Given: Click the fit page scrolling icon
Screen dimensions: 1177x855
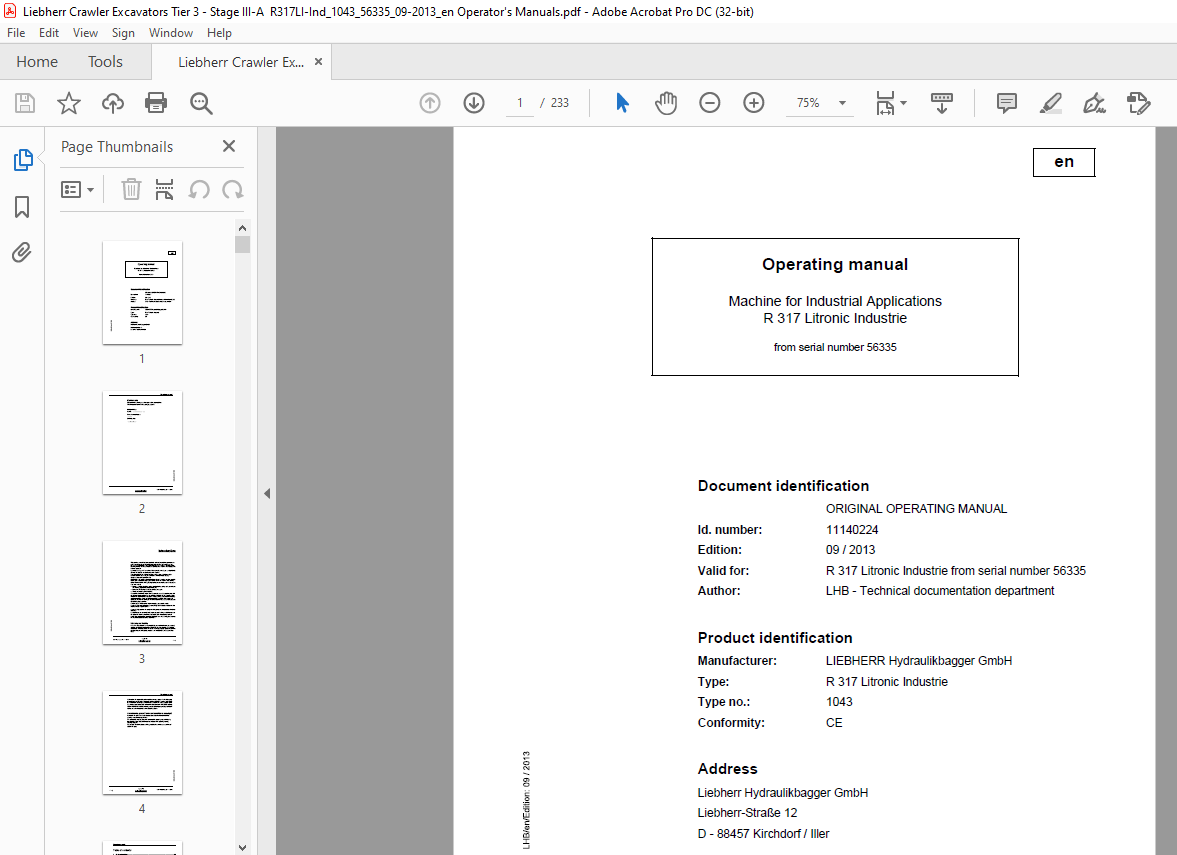Looking at the screenshot, I should pyautogui.click(x=885, y=103).
